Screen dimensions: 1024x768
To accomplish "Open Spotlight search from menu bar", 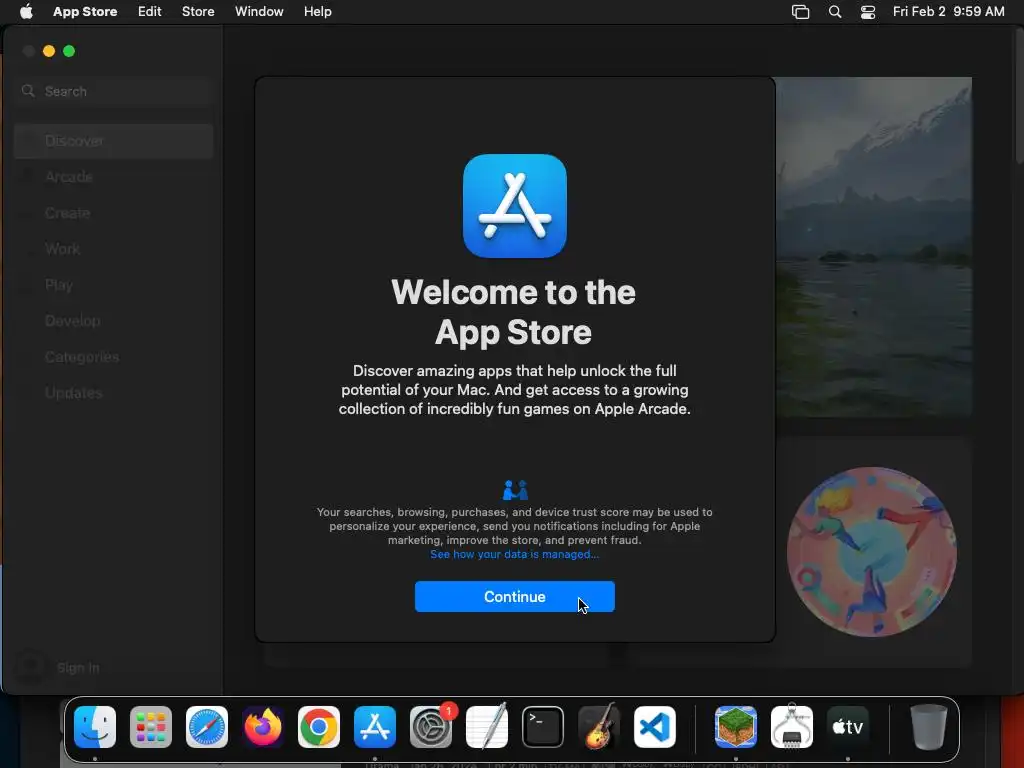I will tap(835, 12).
